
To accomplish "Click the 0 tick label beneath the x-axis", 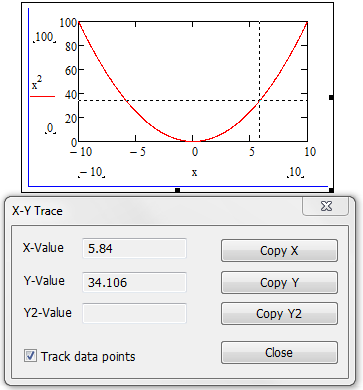I will click(x=195, y=152).
